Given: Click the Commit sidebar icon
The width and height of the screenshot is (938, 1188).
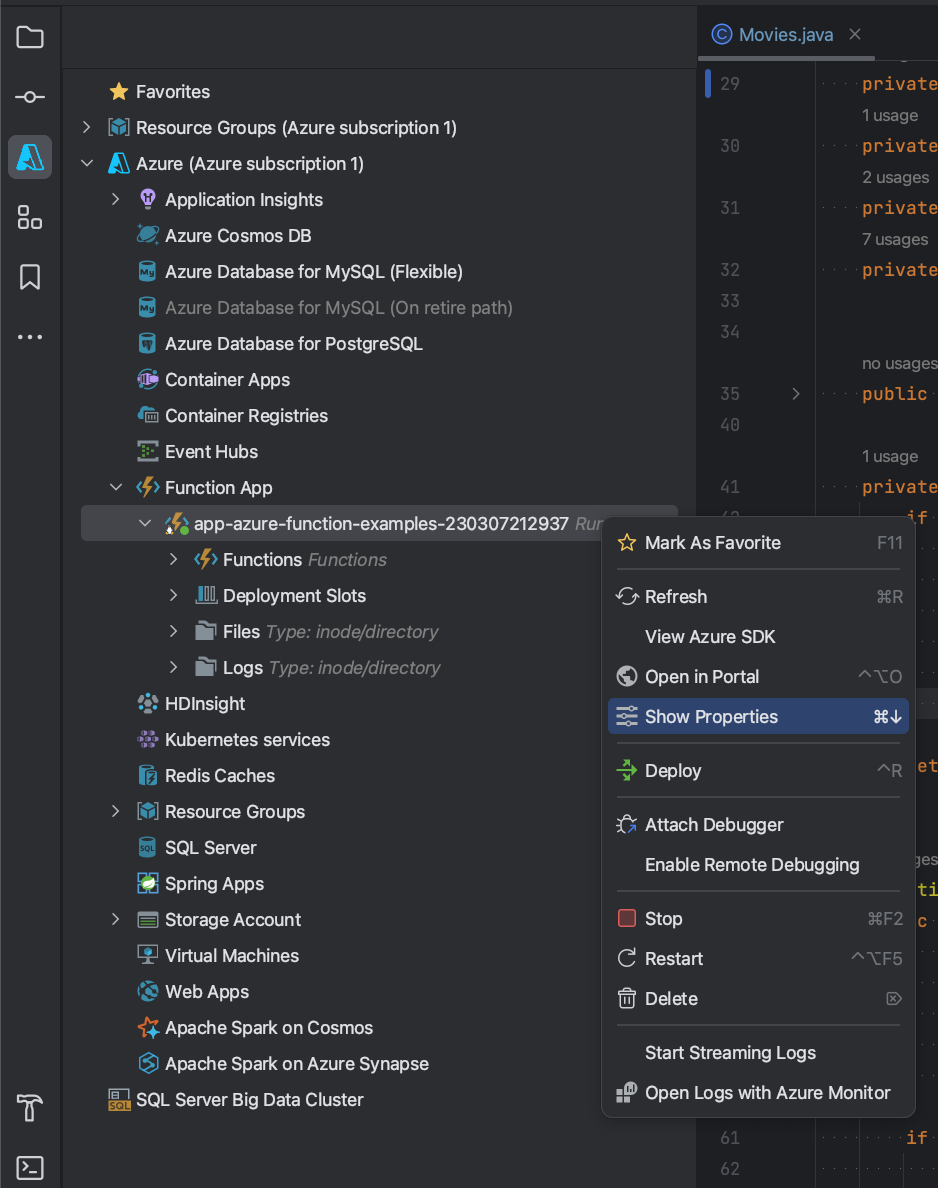Looking at the screenshot, I should [30, 96].
